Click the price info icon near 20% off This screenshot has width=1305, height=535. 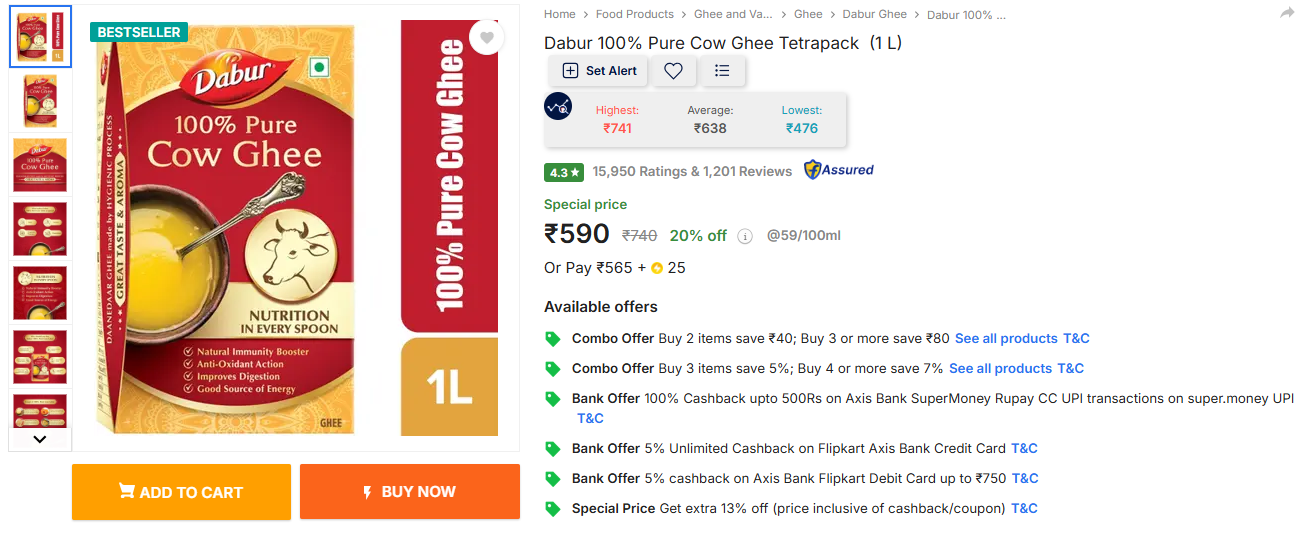[x=744, y=236]
